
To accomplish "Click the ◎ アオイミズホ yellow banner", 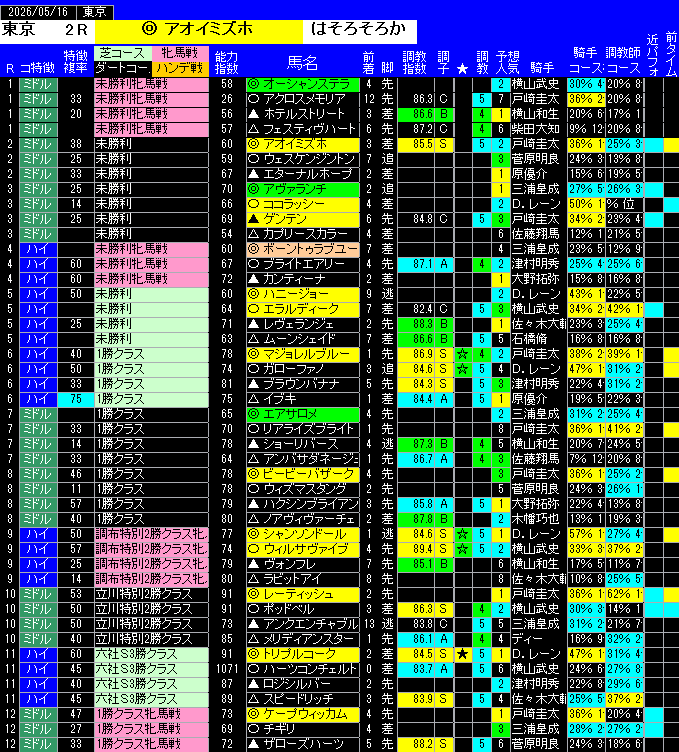I will coord(199,31).
